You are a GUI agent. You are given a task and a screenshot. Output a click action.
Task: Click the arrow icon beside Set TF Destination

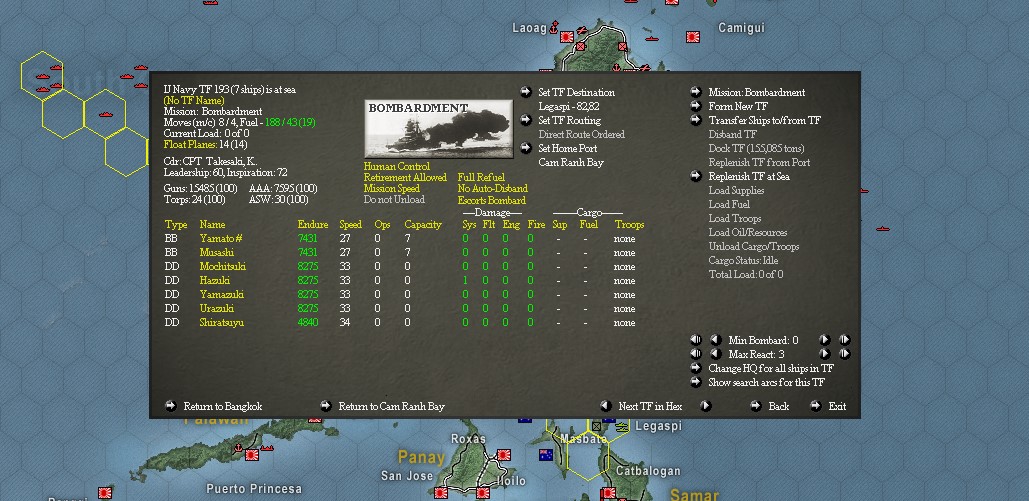(526, 92)
